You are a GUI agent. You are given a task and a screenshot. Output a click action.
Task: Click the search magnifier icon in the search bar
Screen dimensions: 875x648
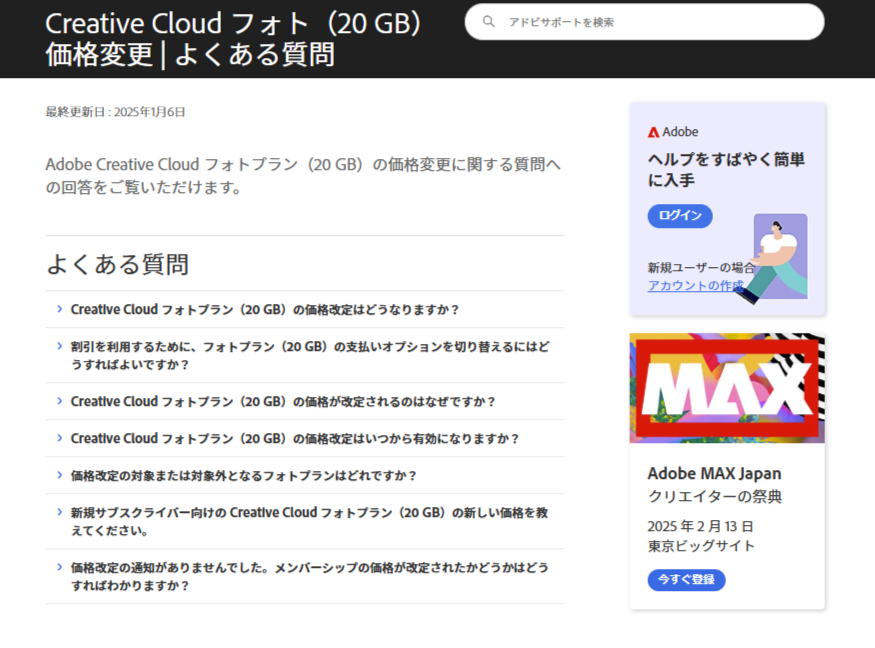487,21
